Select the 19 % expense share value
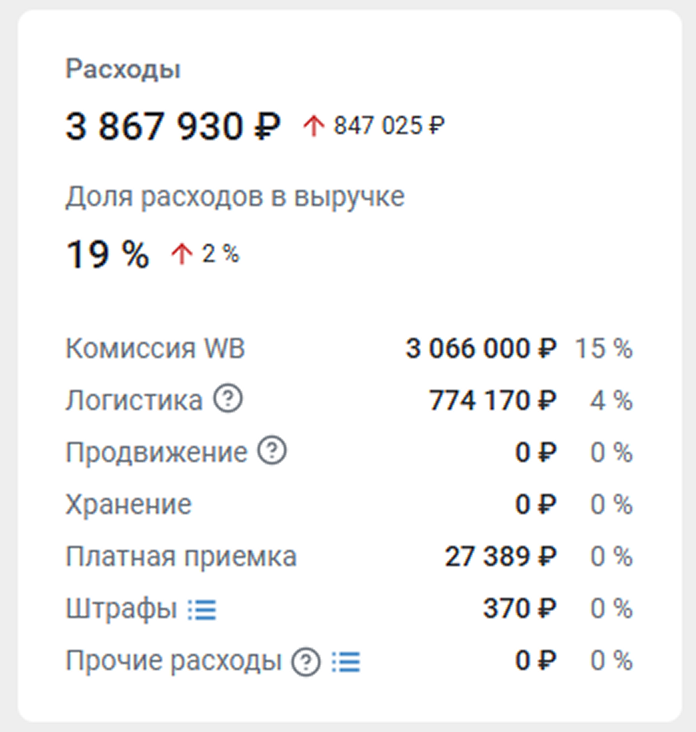Image resolution: width=696 pixels, height=732 pixels. (x=107, y=254)
